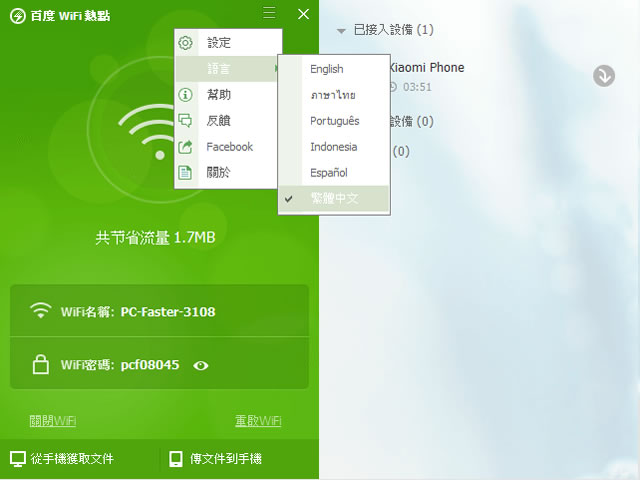The image size is (640, 480).
Task: Select the 幫助 menu entry
Action: 227,95
